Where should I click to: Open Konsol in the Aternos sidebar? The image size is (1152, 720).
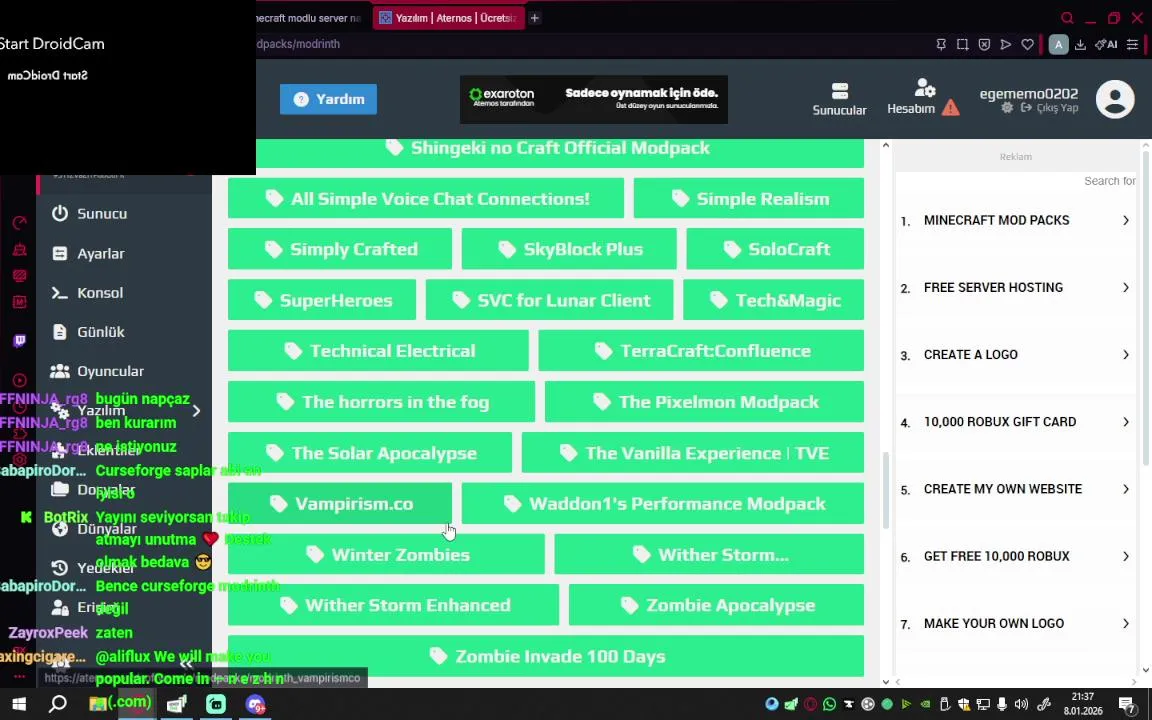point(87,292)
